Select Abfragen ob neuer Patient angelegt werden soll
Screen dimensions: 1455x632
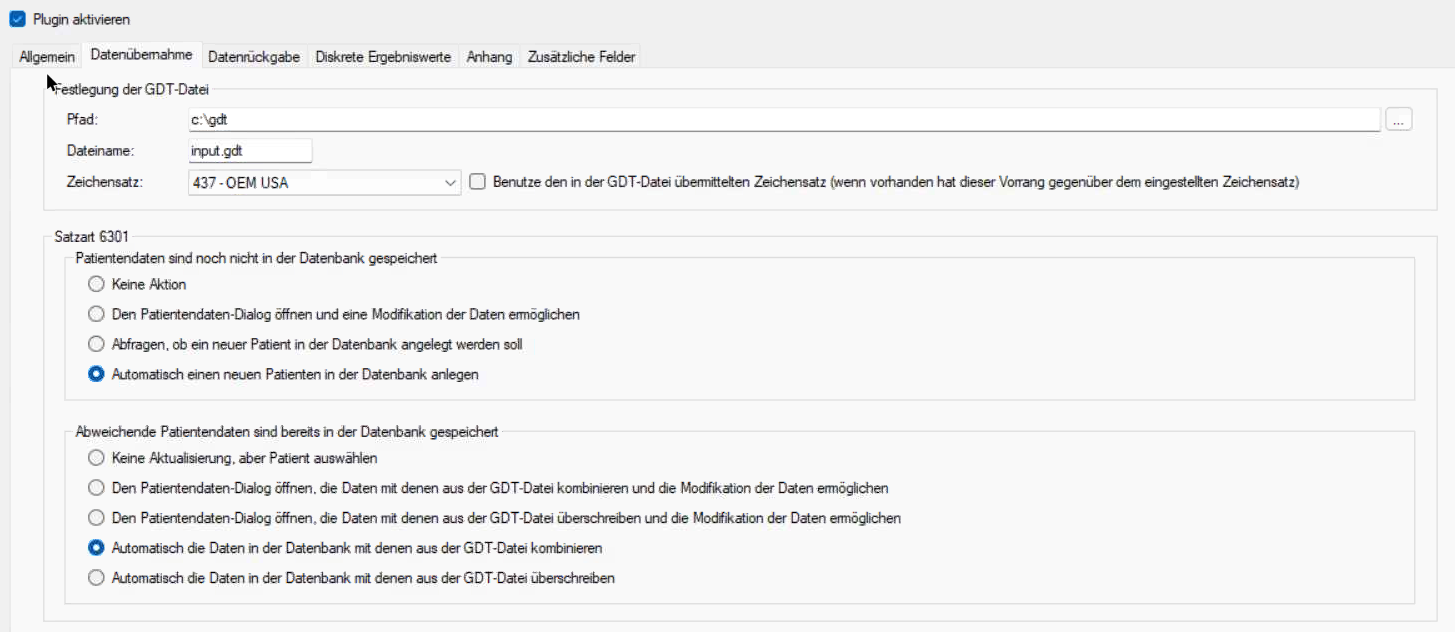(96, 345)
